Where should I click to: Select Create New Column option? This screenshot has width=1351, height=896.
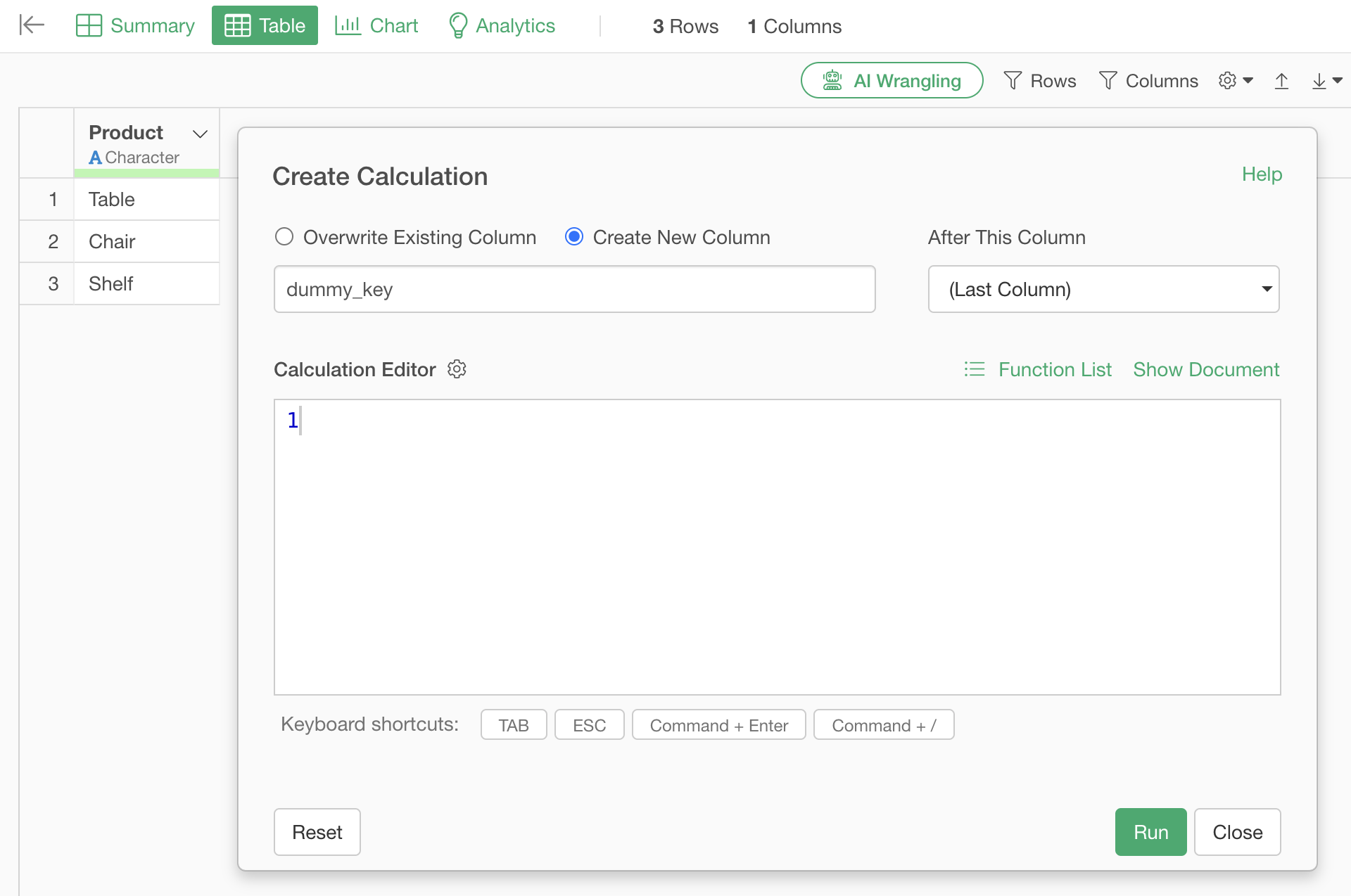point(574,237)
